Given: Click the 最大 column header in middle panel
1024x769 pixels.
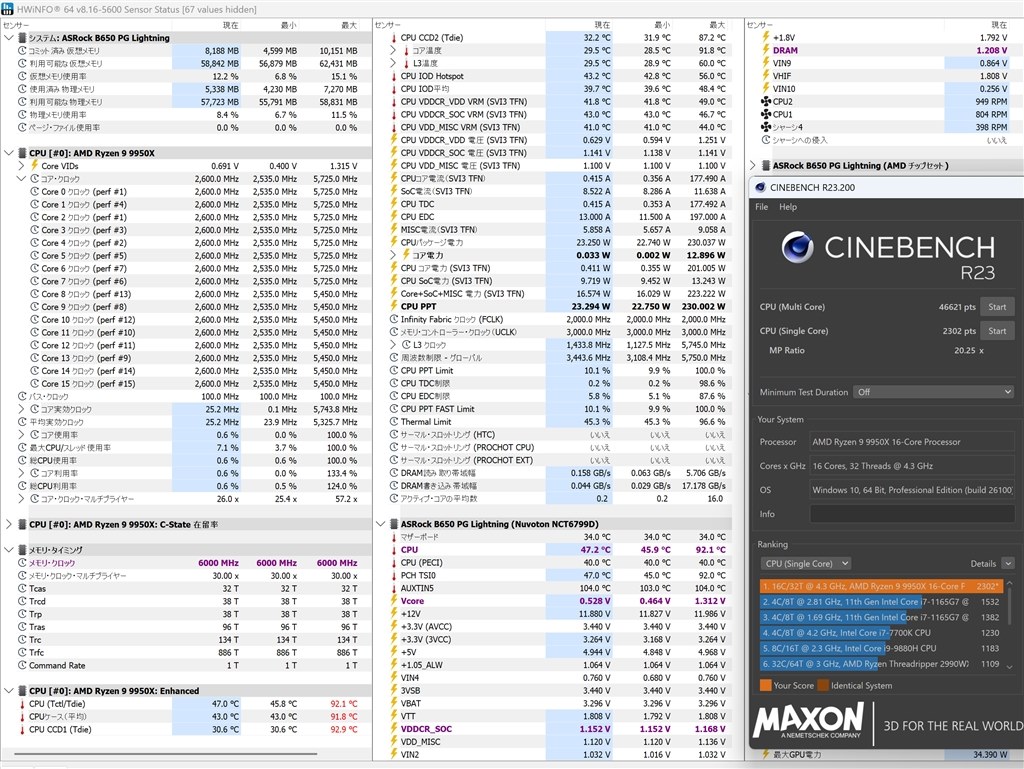Looking at the screenshot, I should pos(717,25).
